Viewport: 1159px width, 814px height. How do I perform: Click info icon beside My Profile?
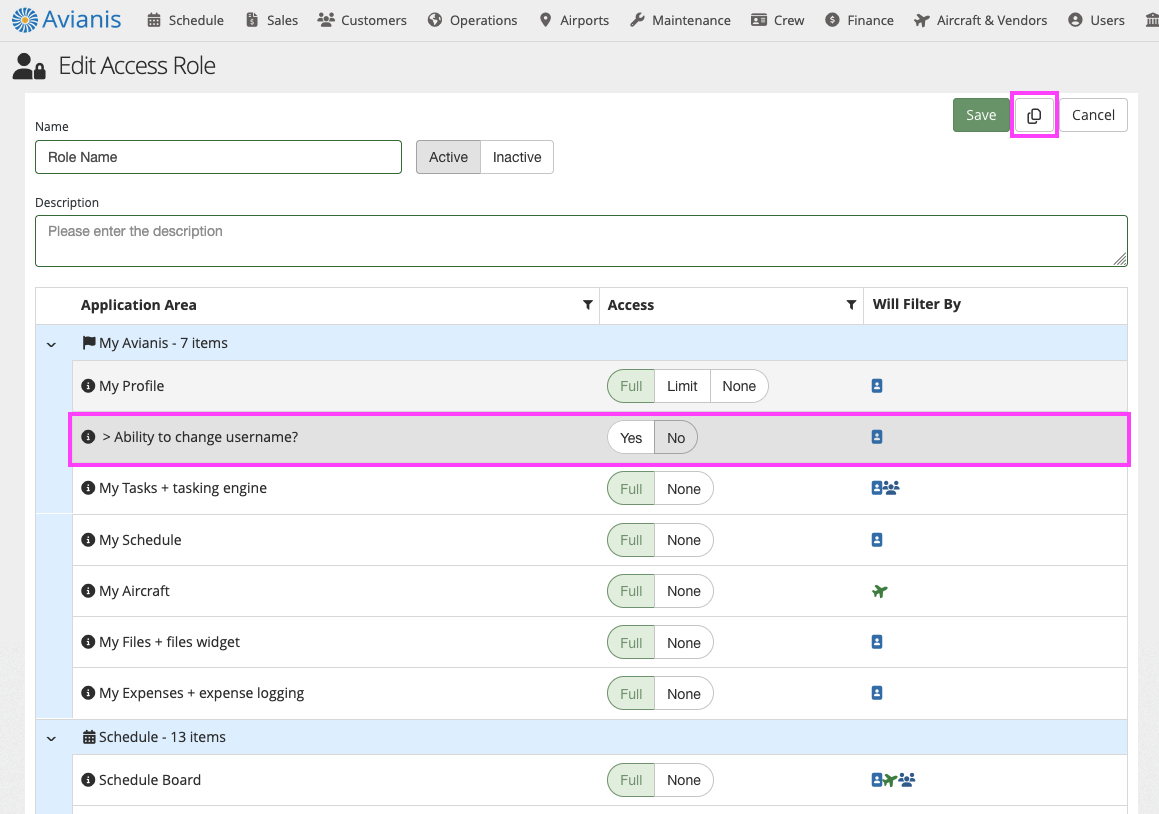coord(88,386)
